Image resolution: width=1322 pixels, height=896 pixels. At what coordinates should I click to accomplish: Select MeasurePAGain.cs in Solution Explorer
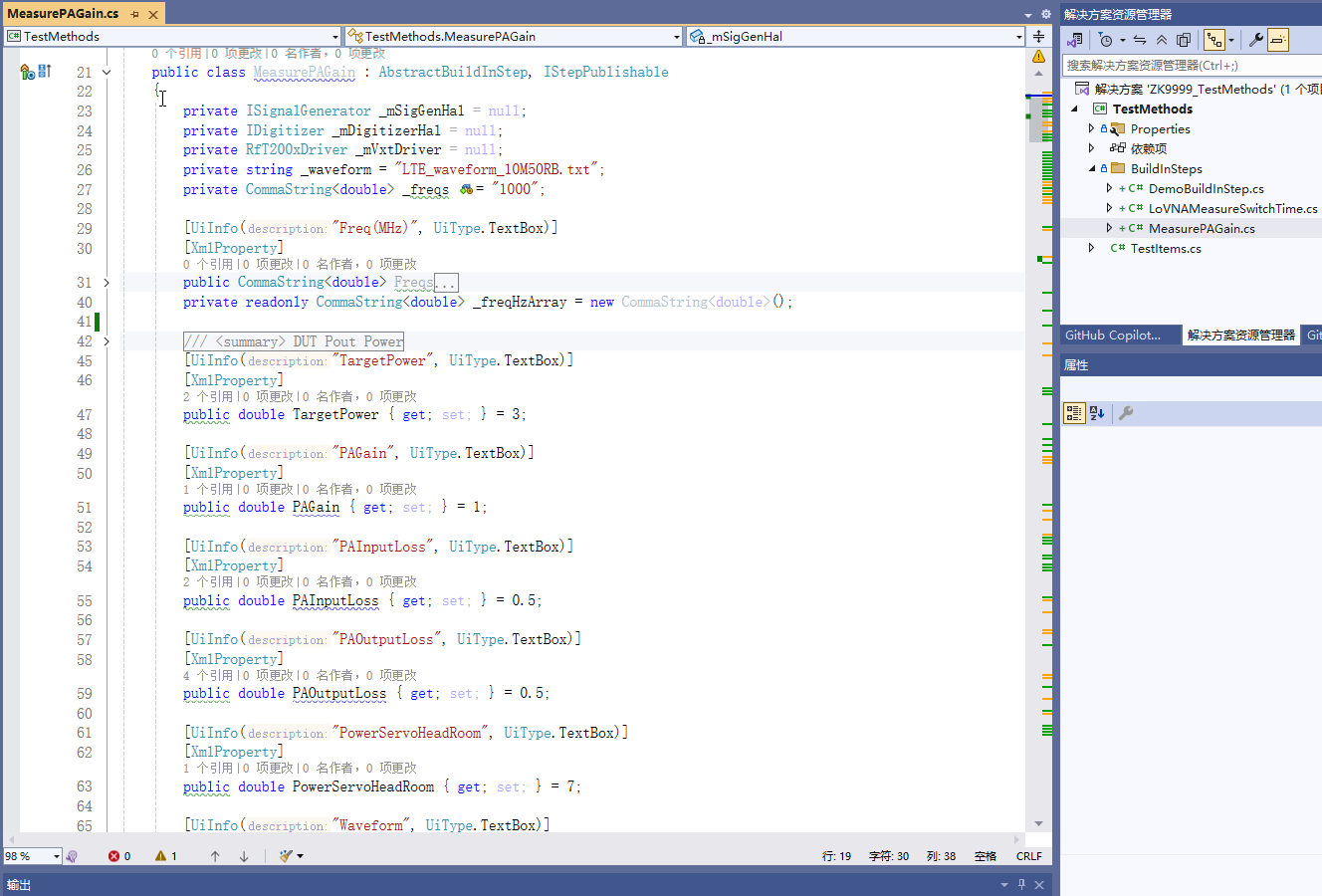coord(1202,228)
